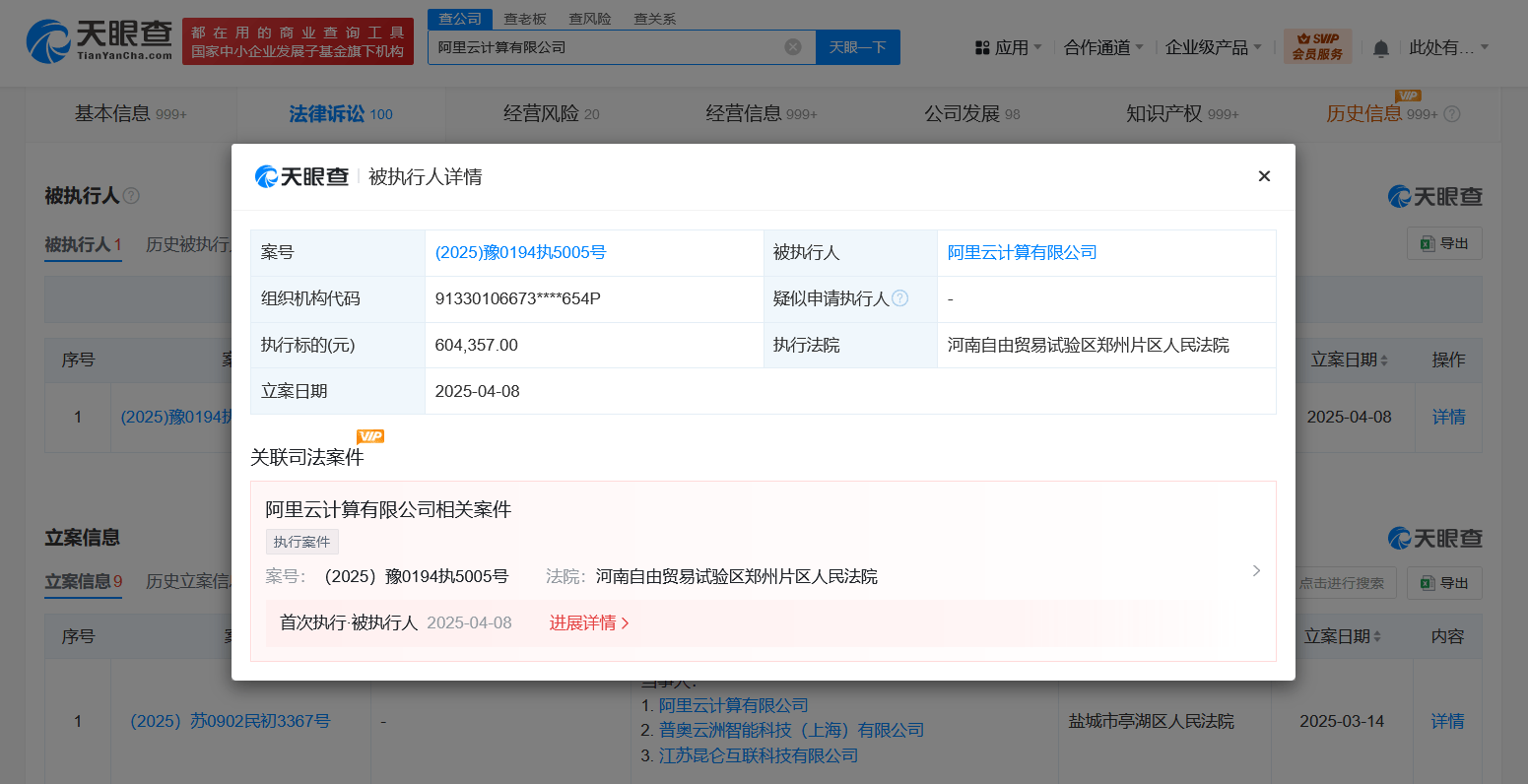Open the 历史信息 tab

coord(1382,114)
